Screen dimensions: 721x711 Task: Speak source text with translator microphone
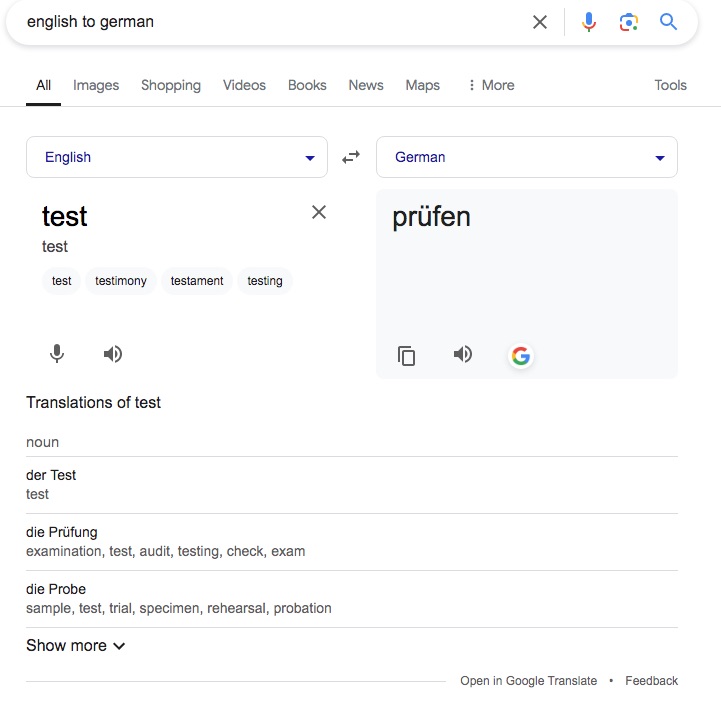pyautogui.click(x=57, y=354)
